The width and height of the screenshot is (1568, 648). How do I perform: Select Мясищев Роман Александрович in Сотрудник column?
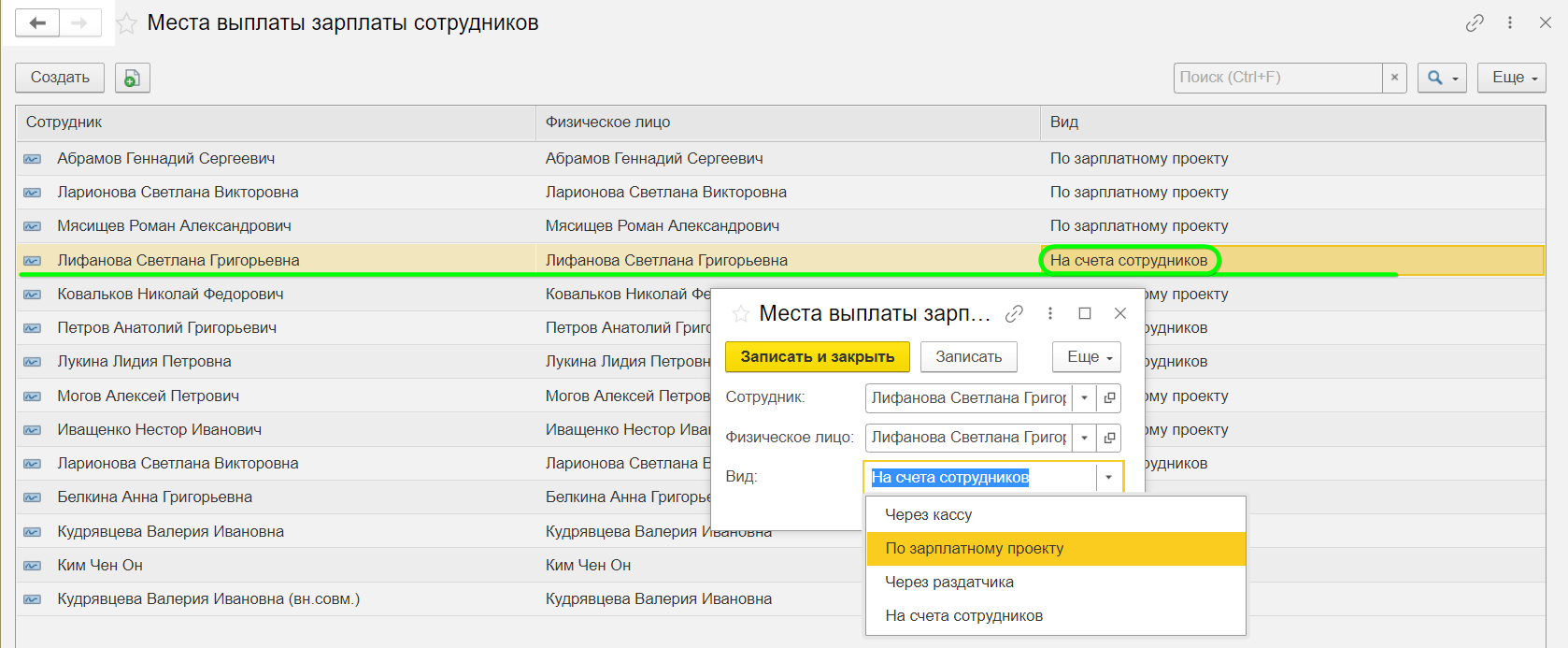coord(175,226)
